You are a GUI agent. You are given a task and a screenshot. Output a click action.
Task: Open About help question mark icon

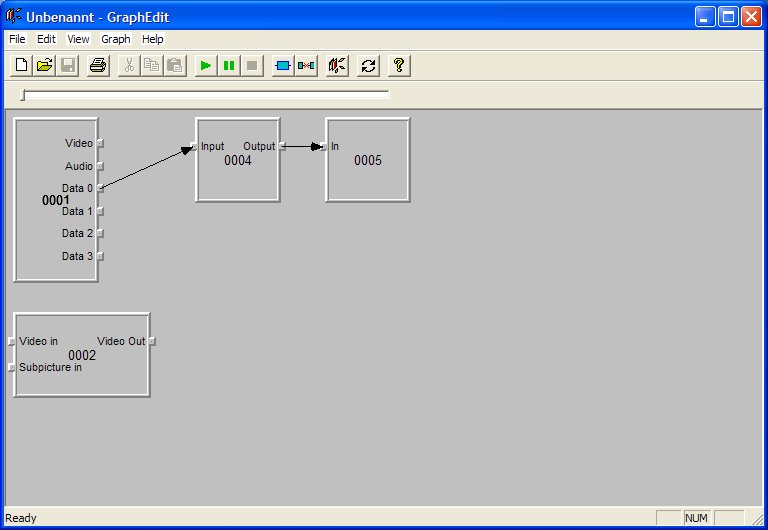399,65
